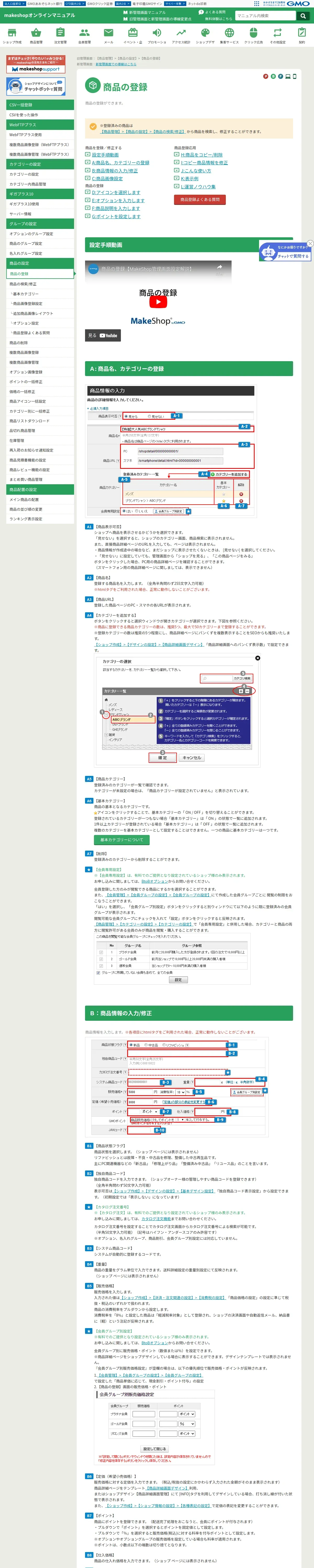Screen dimensions: 314x1568
Task: Open the チャットで質問する robot widget
Action: [x=285, y=252]
